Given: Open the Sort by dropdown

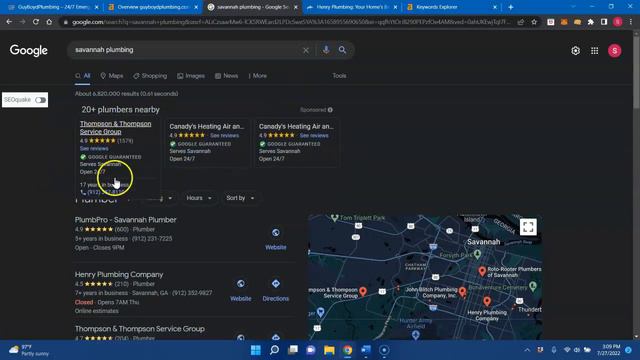Looking at the screenshot, I should (240, 198).
